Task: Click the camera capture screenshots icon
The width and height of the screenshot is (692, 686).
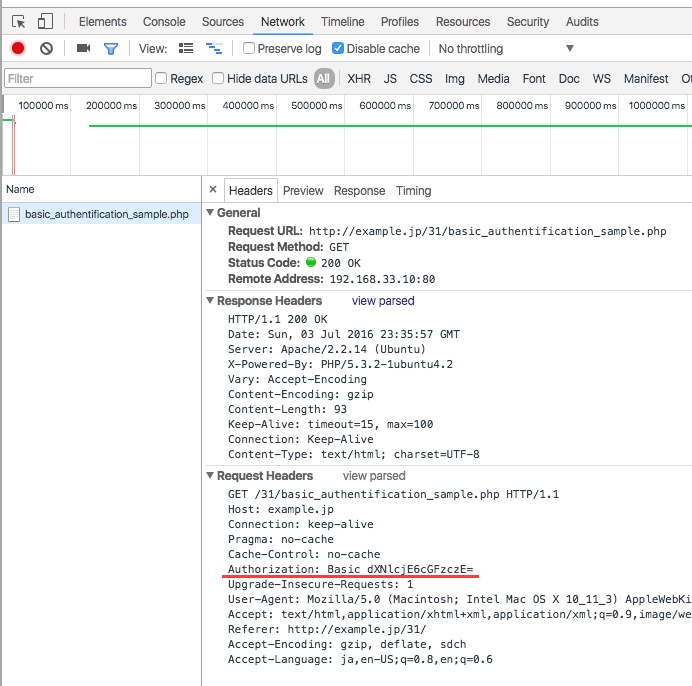Action: 83,48
